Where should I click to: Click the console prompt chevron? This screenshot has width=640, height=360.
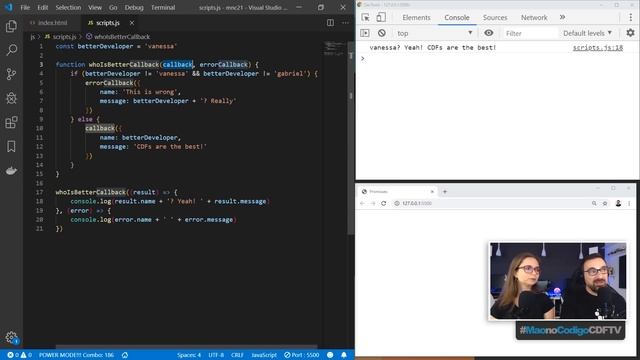(x=362, y=59)
